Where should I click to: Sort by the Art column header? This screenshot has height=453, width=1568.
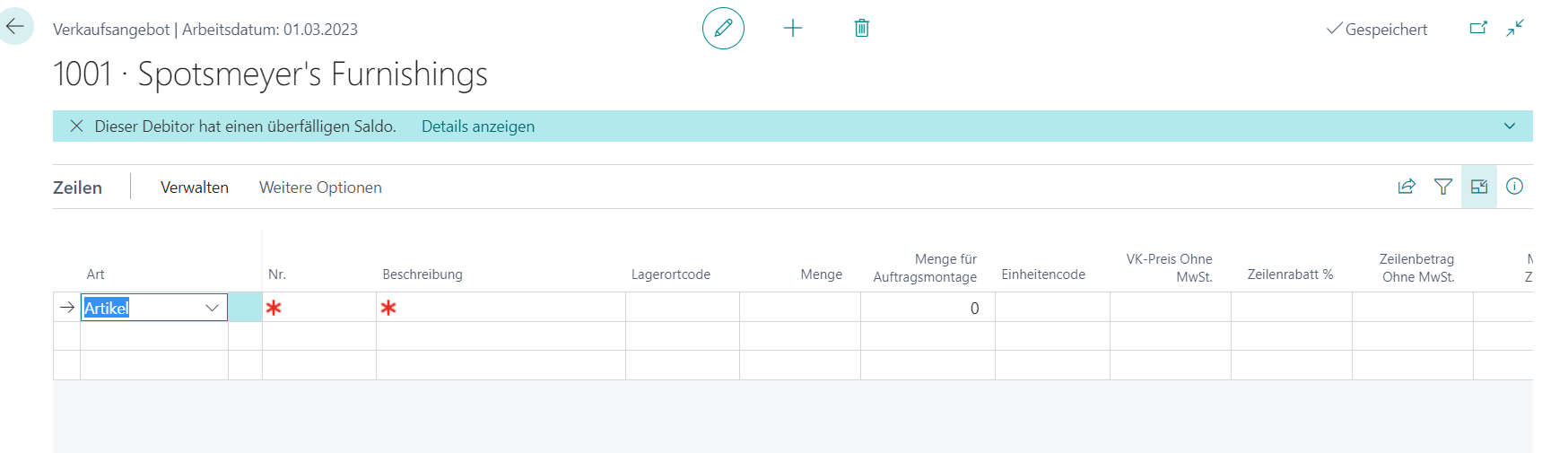click(x=95, y=274)
